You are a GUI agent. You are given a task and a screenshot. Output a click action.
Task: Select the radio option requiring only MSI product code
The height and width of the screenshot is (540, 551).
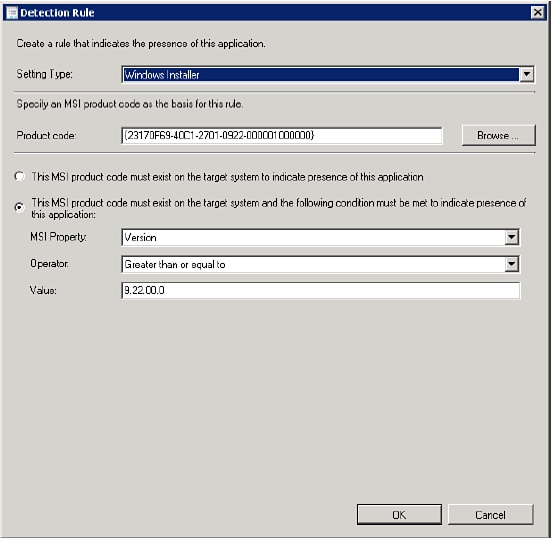coord(19,176)
